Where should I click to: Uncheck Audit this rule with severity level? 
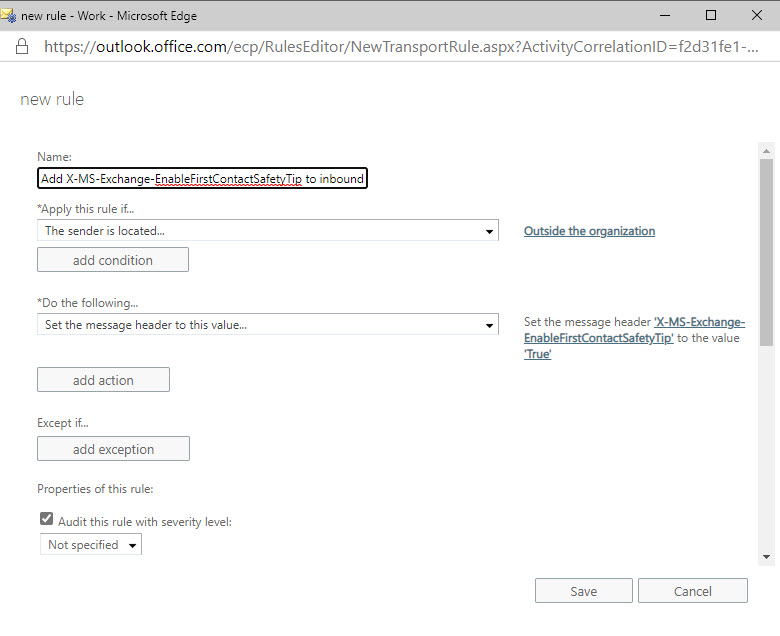46,519
